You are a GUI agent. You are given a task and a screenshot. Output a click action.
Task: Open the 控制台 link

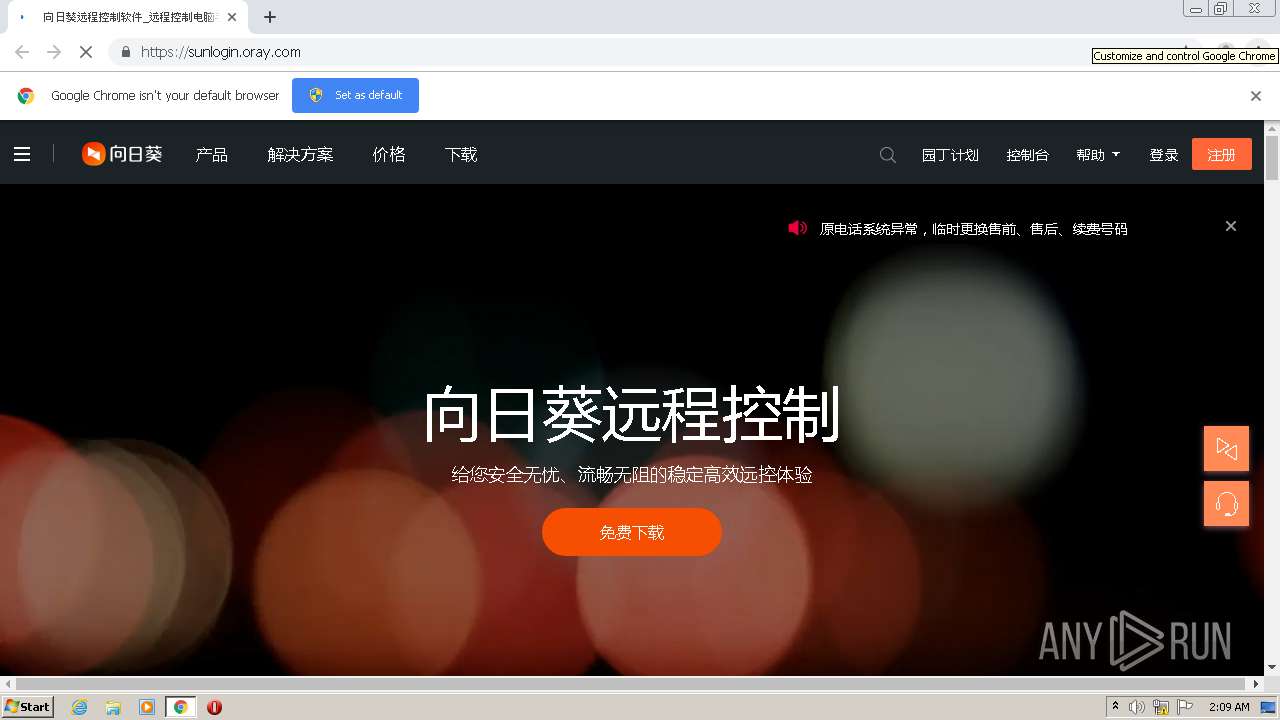tap(1027, 155)
